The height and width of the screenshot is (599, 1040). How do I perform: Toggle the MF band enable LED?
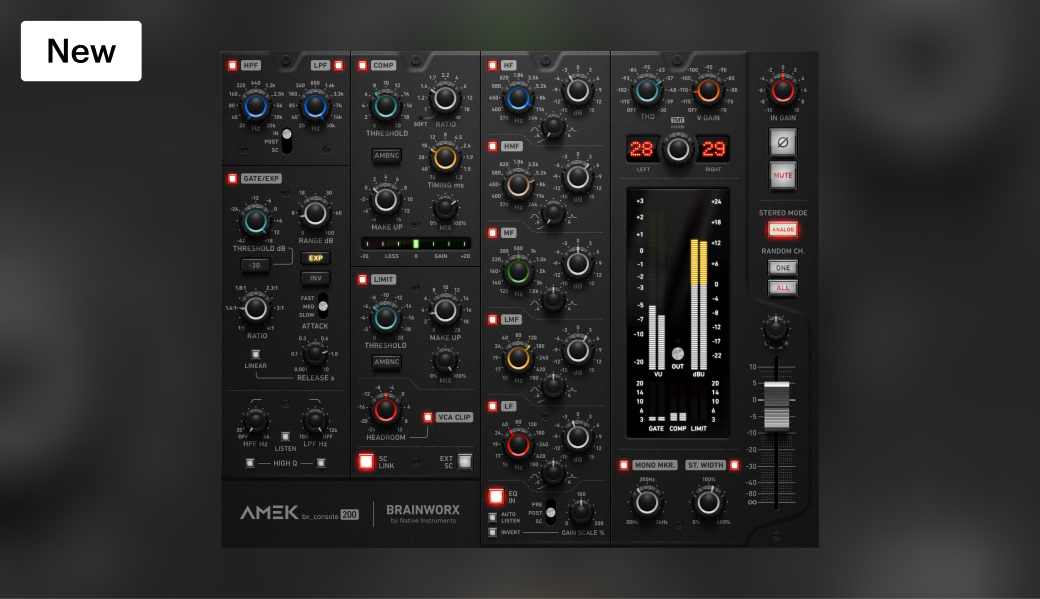[x=492, y=233]
